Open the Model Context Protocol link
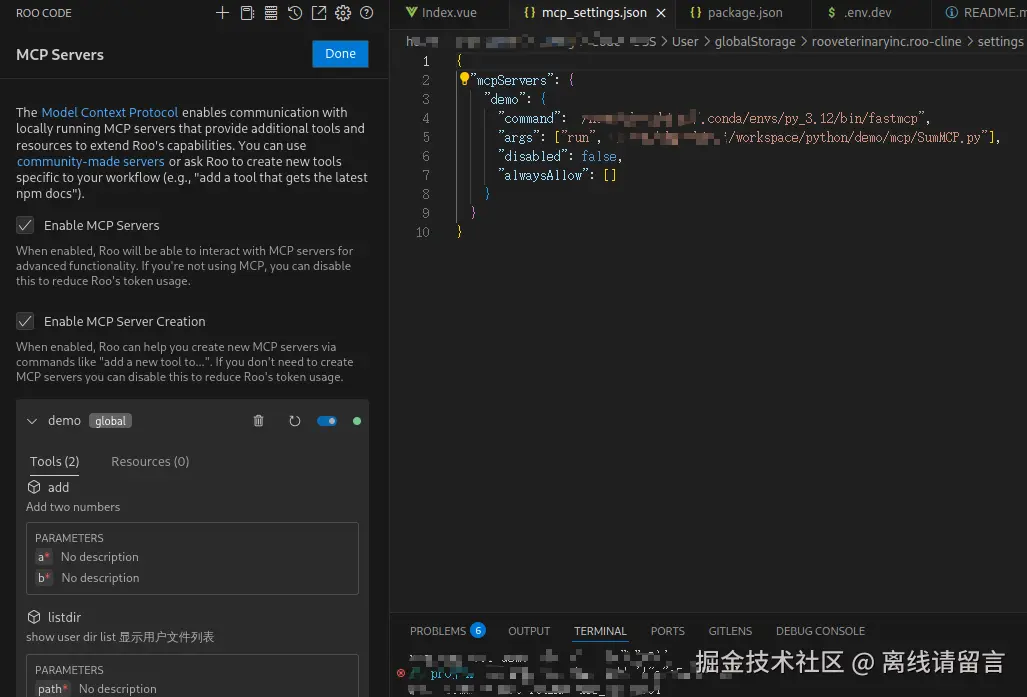Image resolution: width=1027 pixels, height=697 pixels. 109,112
